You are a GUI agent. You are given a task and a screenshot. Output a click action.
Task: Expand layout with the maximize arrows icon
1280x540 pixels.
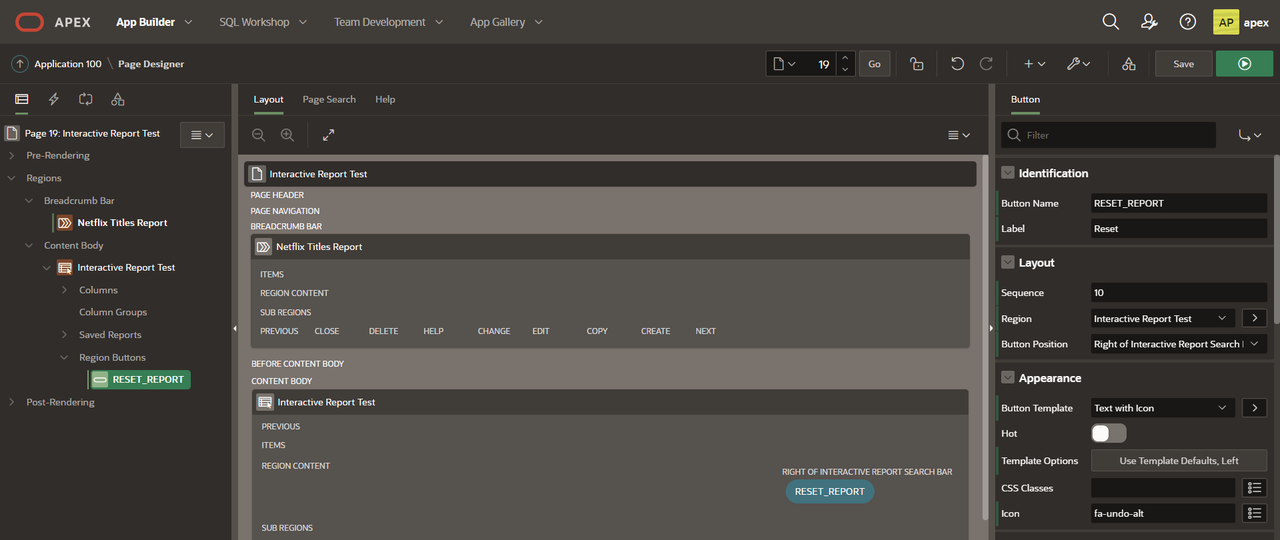(328, 135)
